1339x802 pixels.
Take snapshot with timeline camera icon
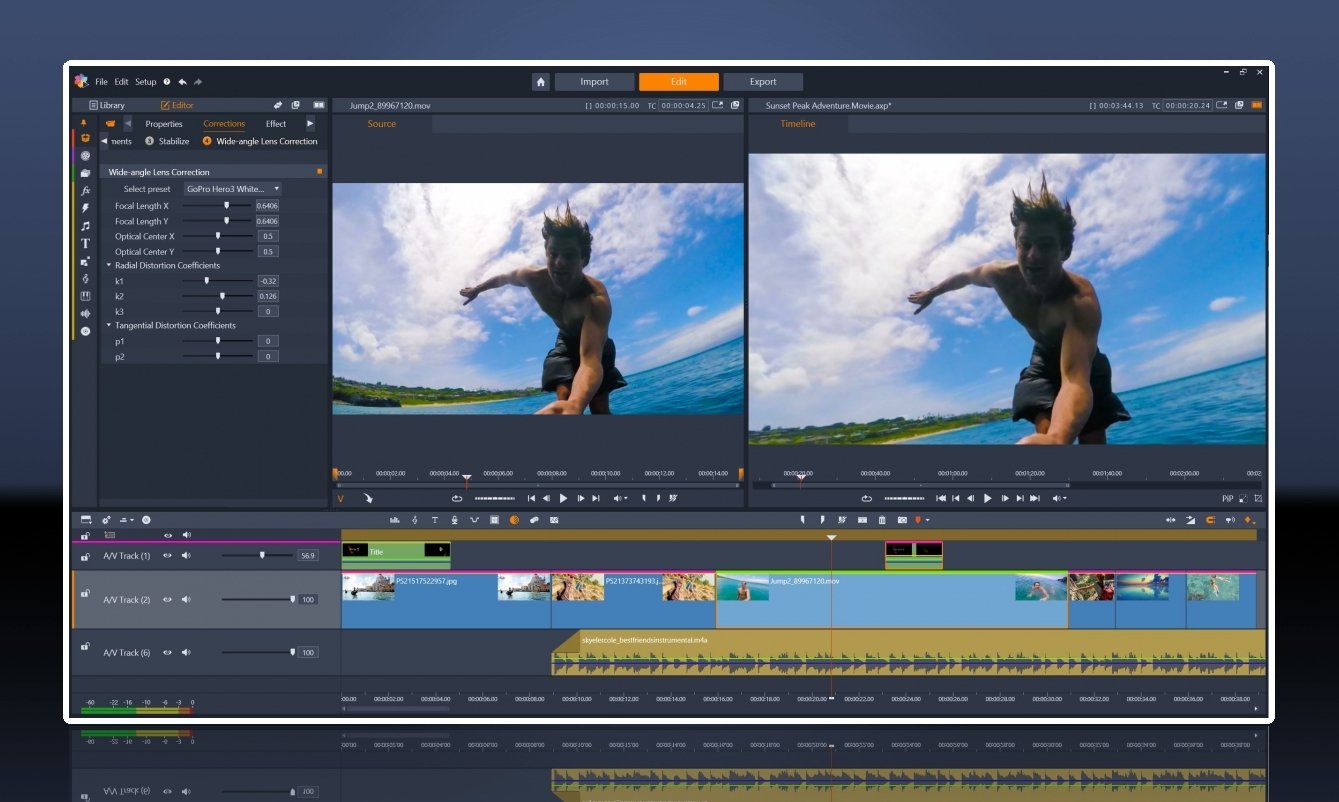coord(902,520)
